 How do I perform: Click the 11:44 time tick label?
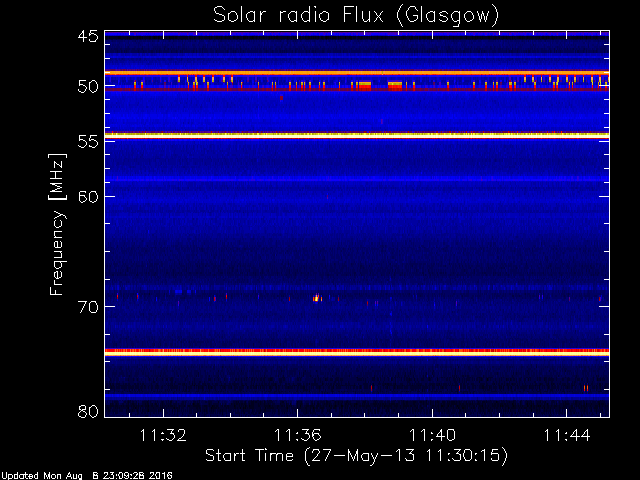(x=567, y=435)
